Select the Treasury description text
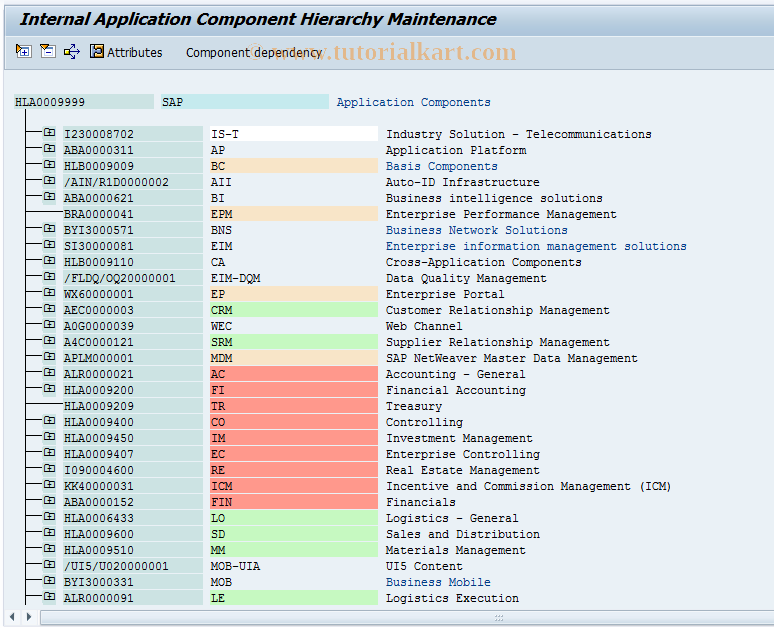This screenshot has width=774, height=628. tap(414, 406)
